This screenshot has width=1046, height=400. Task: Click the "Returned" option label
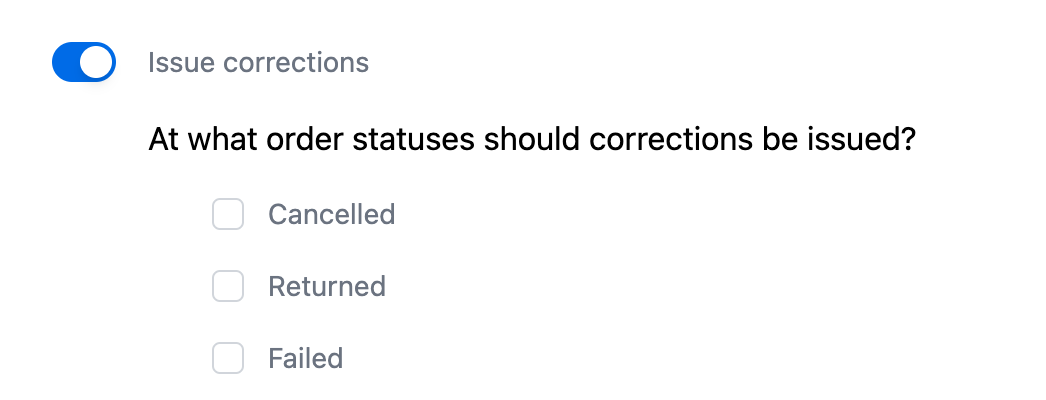pos(326,286)
